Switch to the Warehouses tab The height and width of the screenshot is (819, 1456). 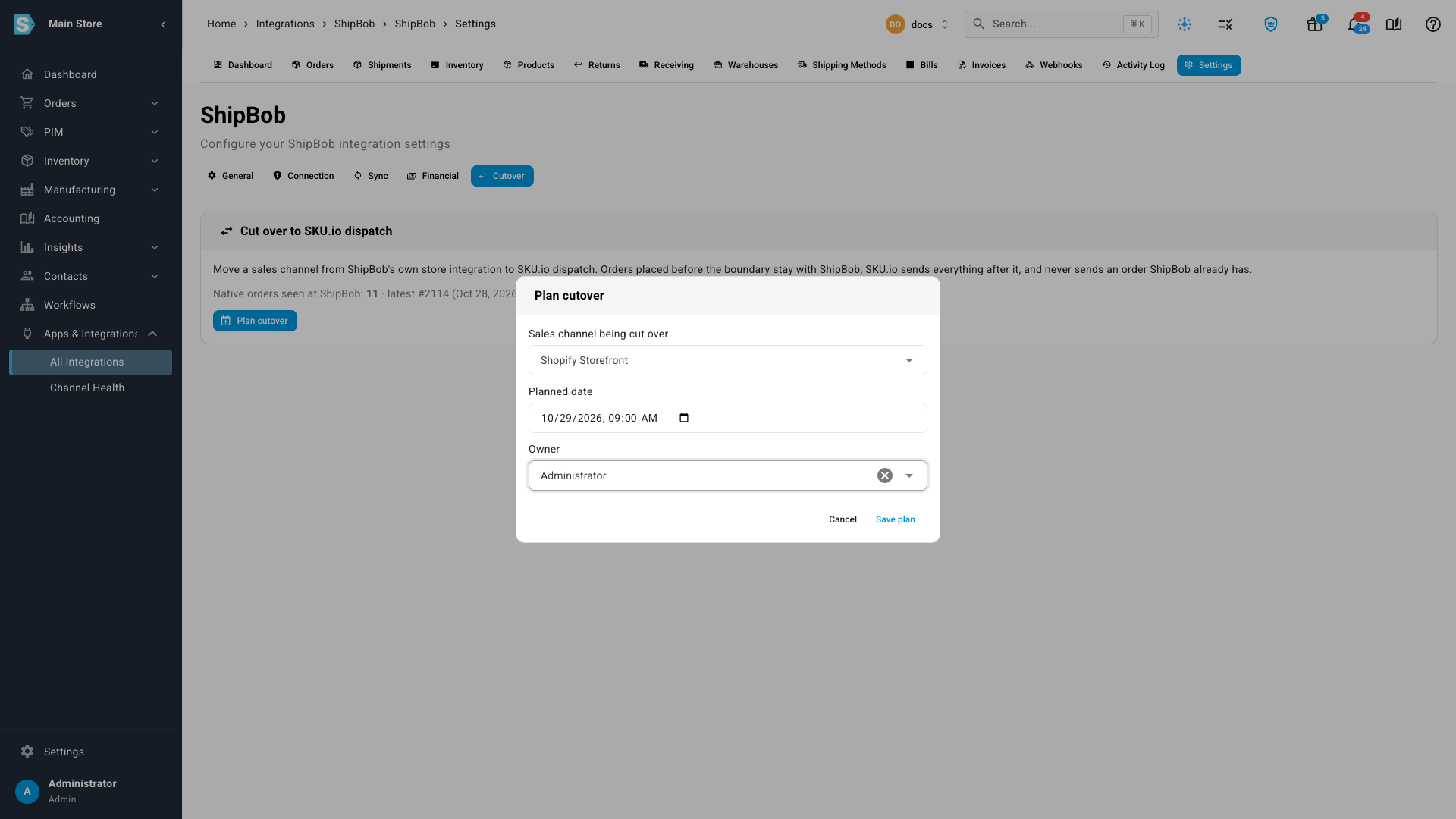[745, 65]
